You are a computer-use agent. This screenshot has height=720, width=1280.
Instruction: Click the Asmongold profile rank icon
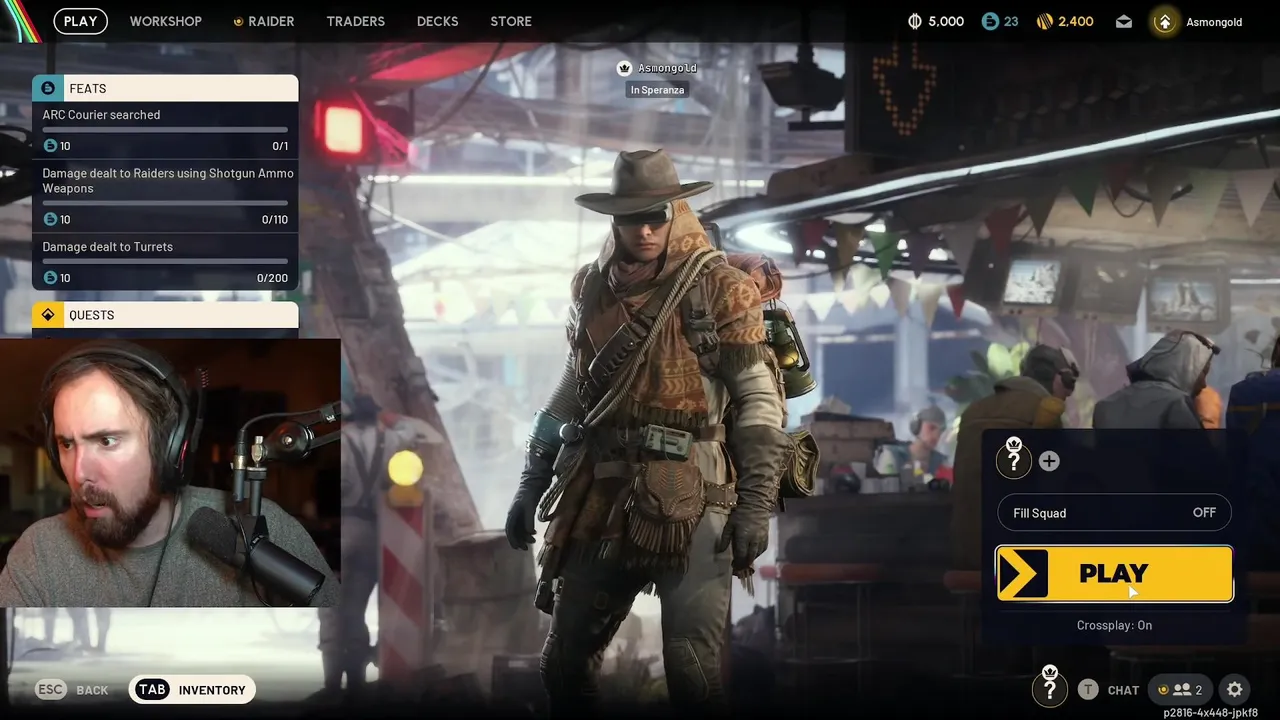[x=1165, y=21]
